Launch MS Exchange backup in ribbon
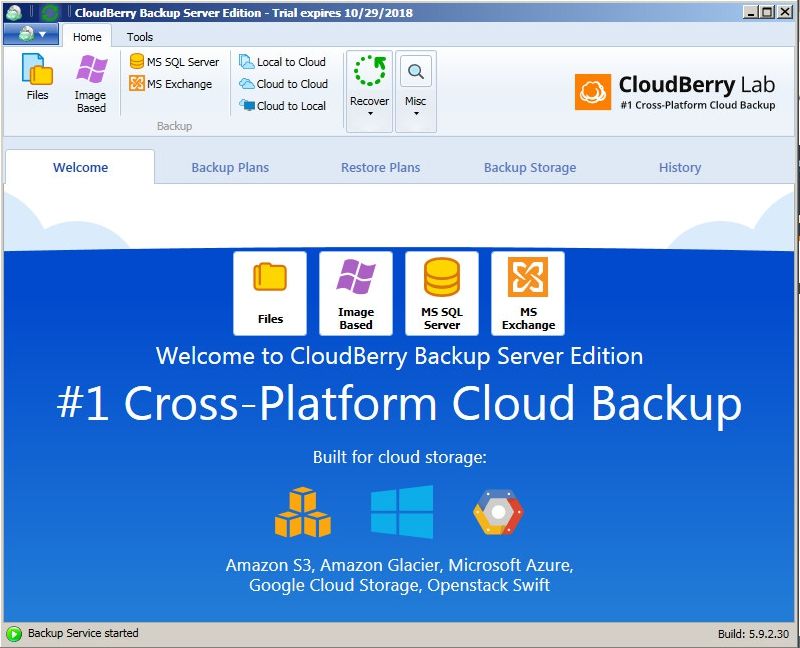The image size is (800, 648). [170, 84]
